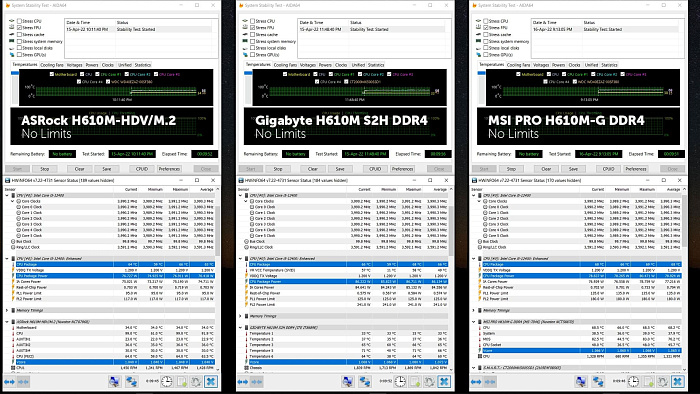
Task: Click shrink-columns arrows icon in ASRock HWiNFO window
Action: click(23, 382)
